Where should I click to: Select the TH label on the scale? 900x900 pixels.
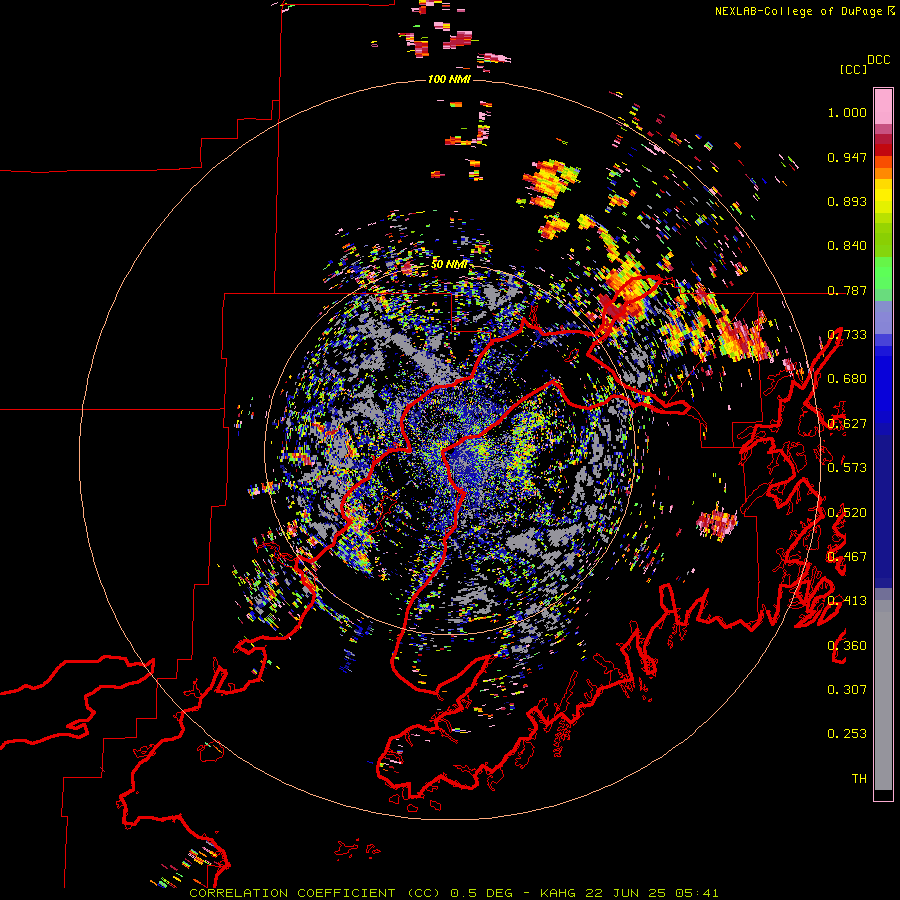tap(859, 778)
